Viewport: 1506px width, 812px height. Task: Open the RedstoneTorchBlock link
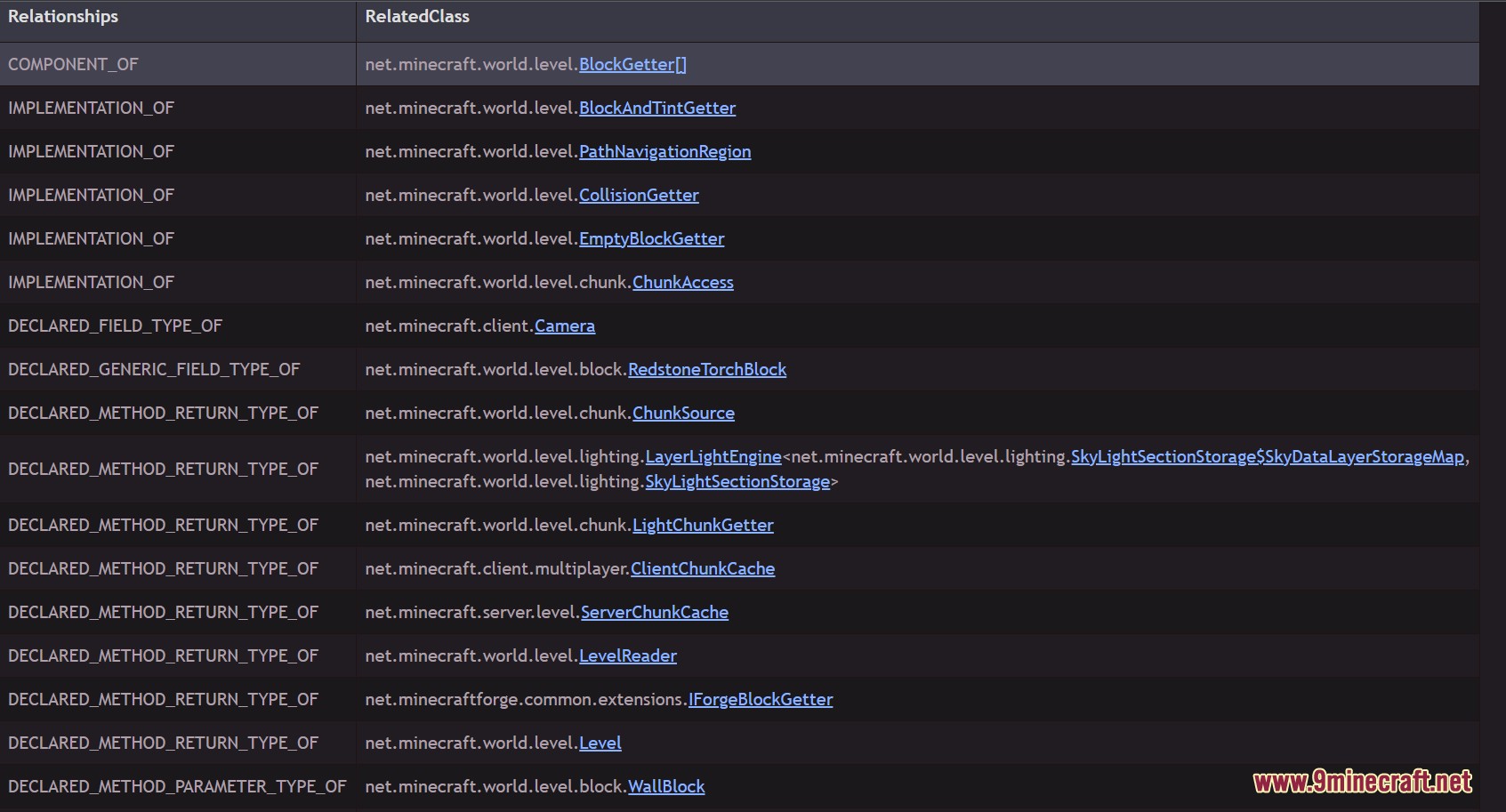click(706, 369)
